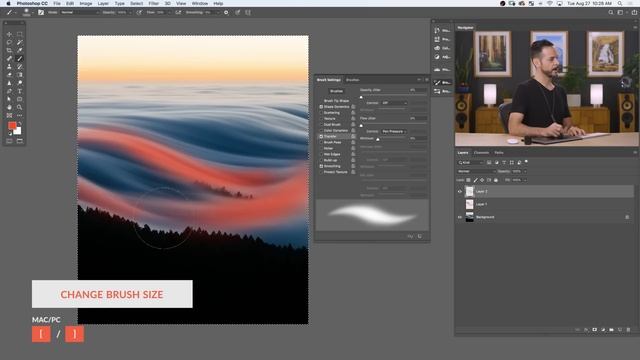Select the Zoom tool
The image size is (640, 360).
point(20,107)
